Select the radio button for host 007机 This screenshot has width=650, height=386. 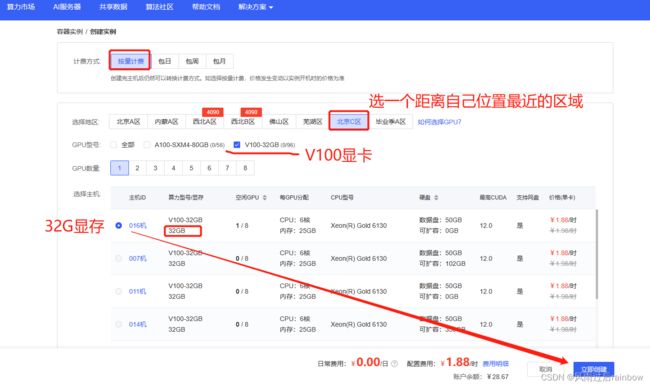(x=119, y=258)
